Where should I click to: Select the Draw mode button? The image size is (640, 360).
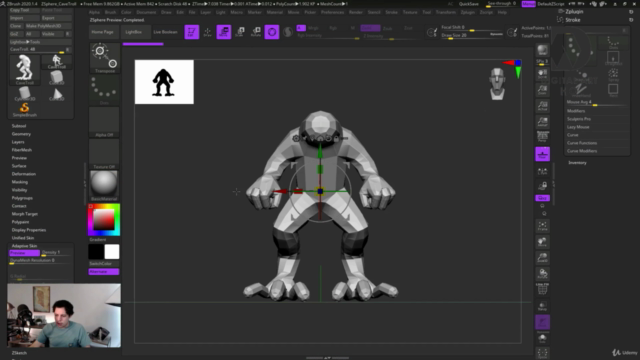point(207,32)
